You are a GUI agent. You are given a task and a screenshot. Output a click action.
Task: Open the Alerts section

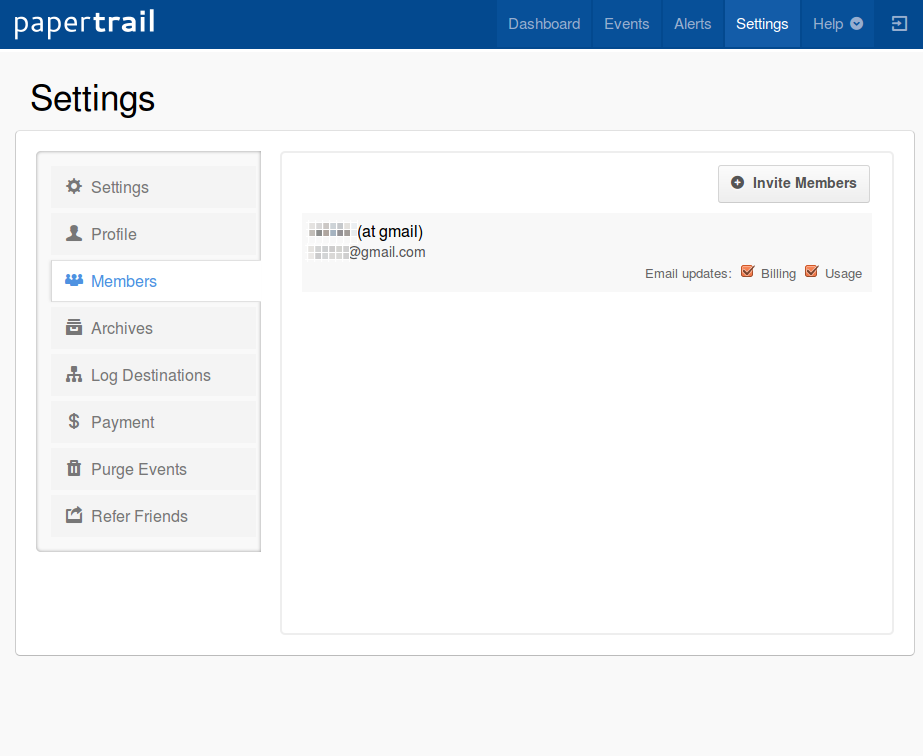693,24
